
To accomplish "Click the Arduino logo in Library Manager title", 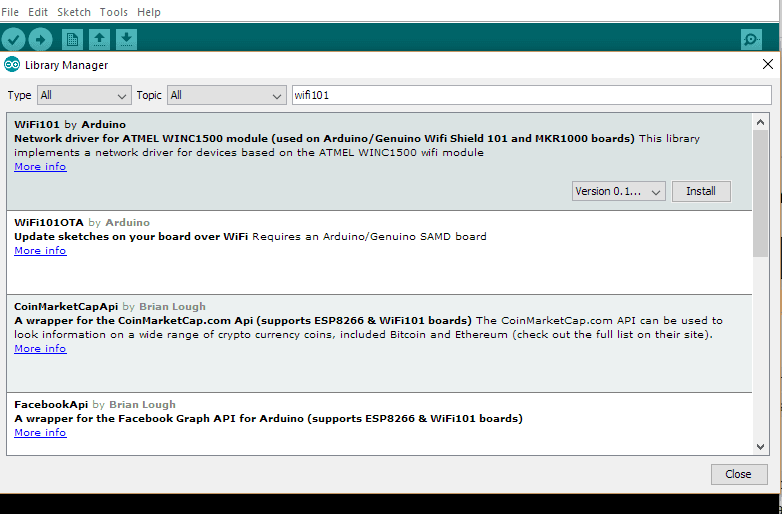I will (x=12, y=65).
